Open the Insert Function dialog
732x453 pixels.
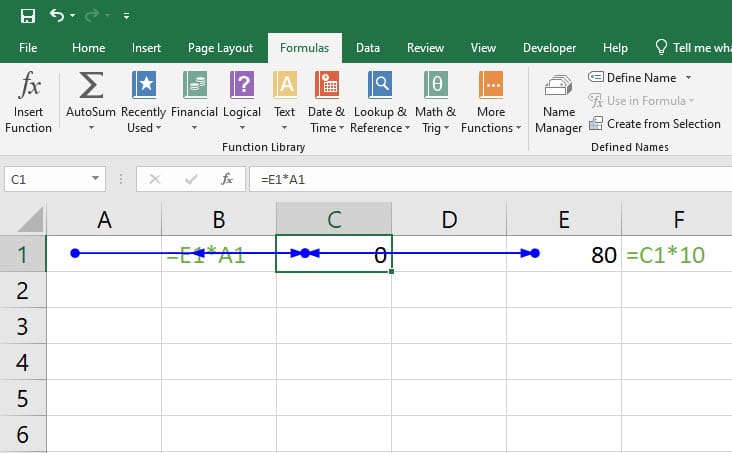pos(28,102)
